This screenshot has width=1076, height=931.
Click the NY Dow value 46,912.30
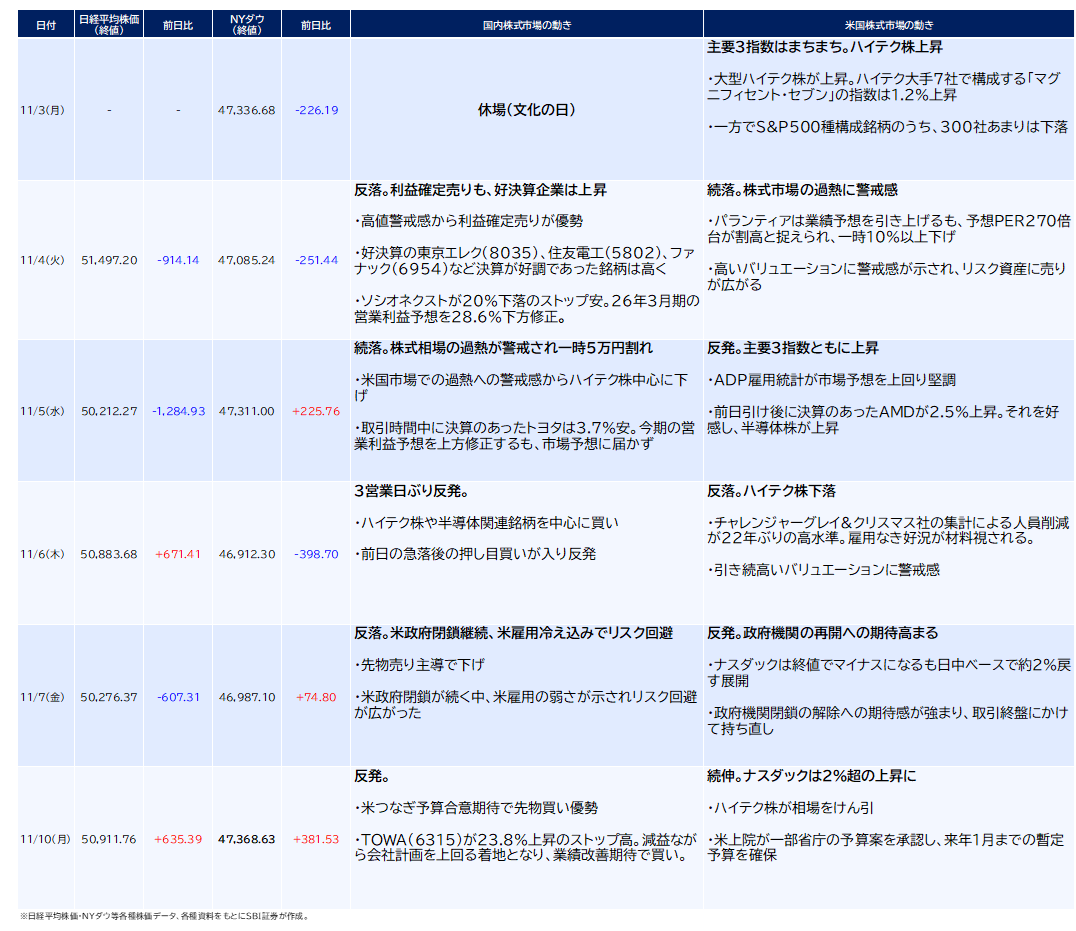[246, 554]
